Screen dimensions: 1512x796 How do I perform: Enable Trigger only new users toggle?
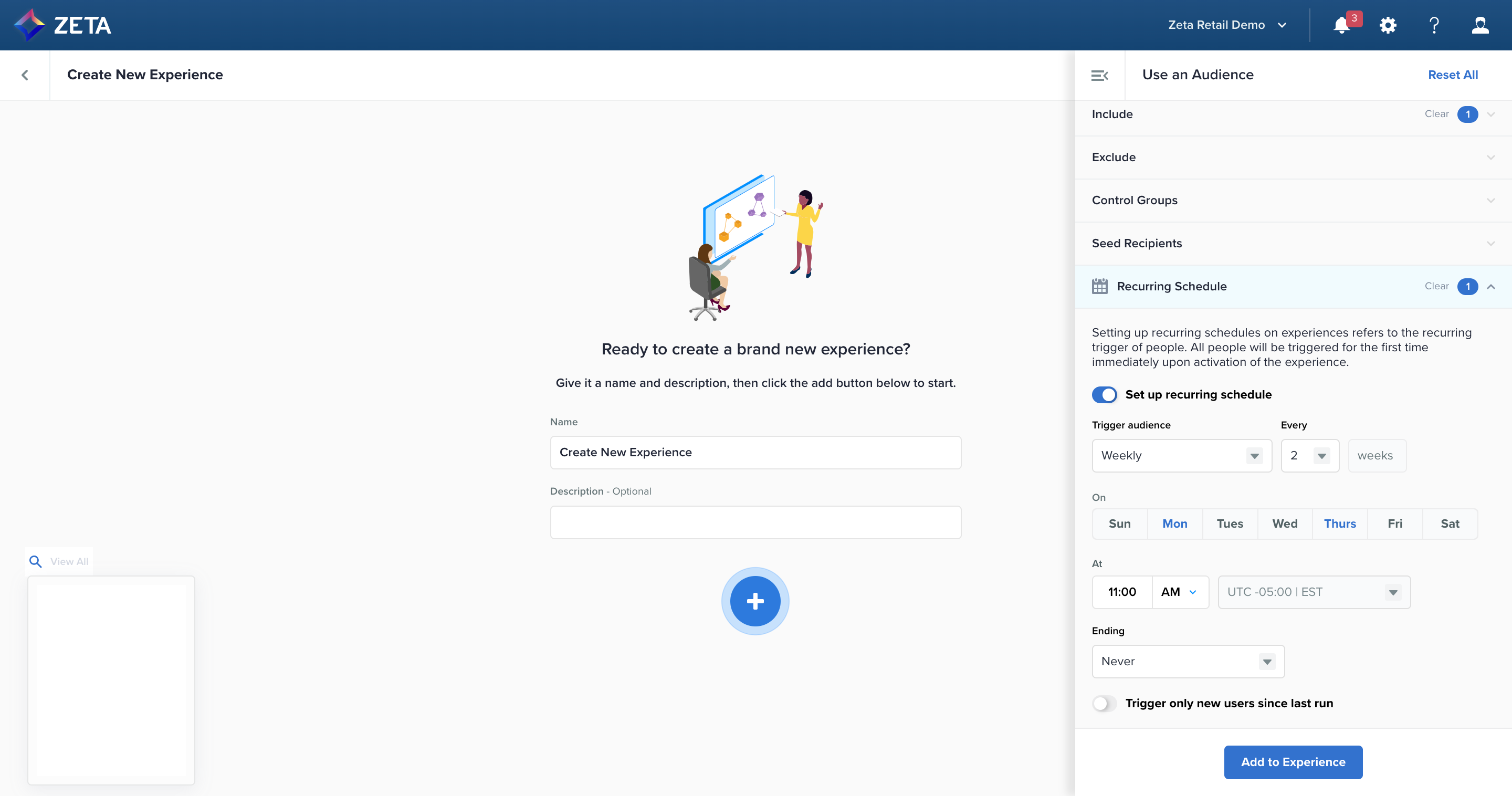coord(1104,703)
